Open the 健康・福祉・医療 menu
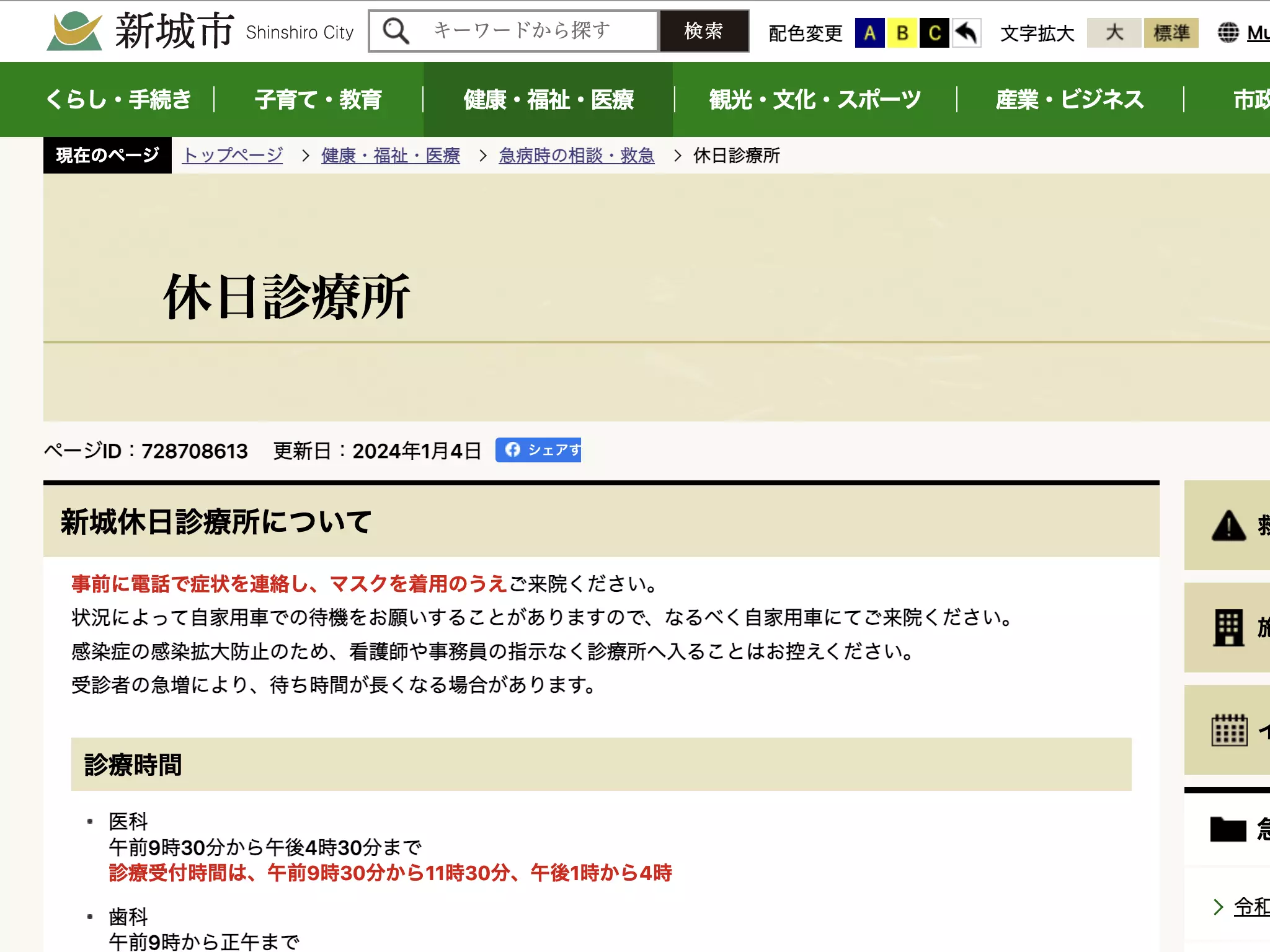The height and width of the screenshot is (952, 1270). point(548,99)
